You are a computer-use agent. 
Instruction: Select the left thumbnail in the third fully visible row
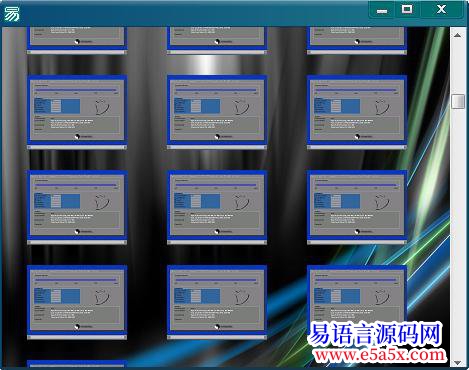[77, 302]
